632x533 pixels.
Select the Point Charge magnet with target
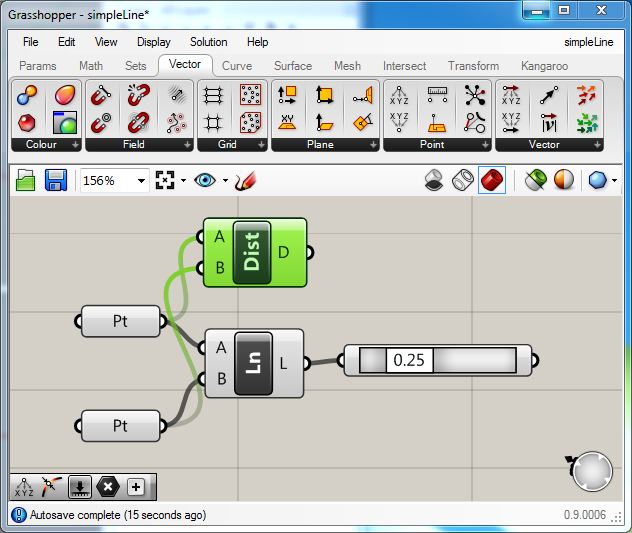coord(101,123)
